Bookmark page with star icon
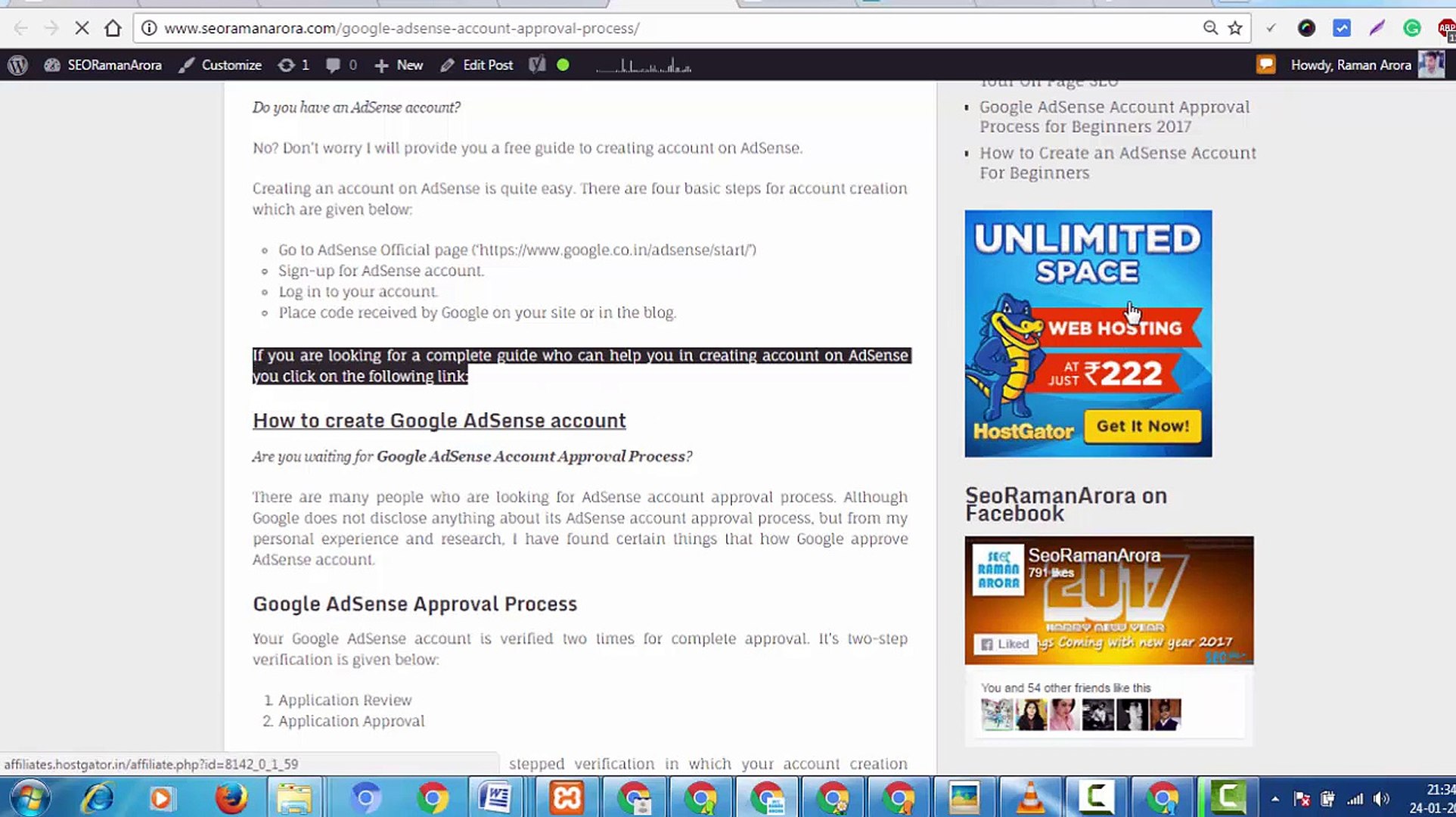1456x817 pixels. pos(1235,29)
